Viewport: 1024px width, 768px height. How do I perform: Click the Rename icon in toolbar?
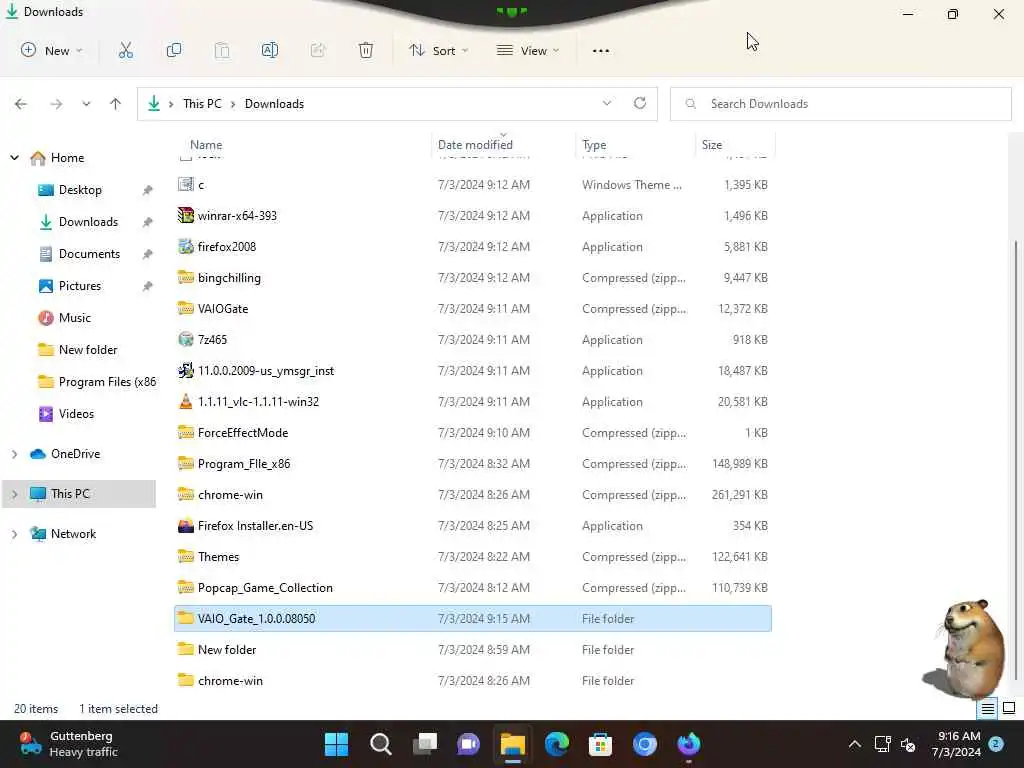click(x=270, y=50)
